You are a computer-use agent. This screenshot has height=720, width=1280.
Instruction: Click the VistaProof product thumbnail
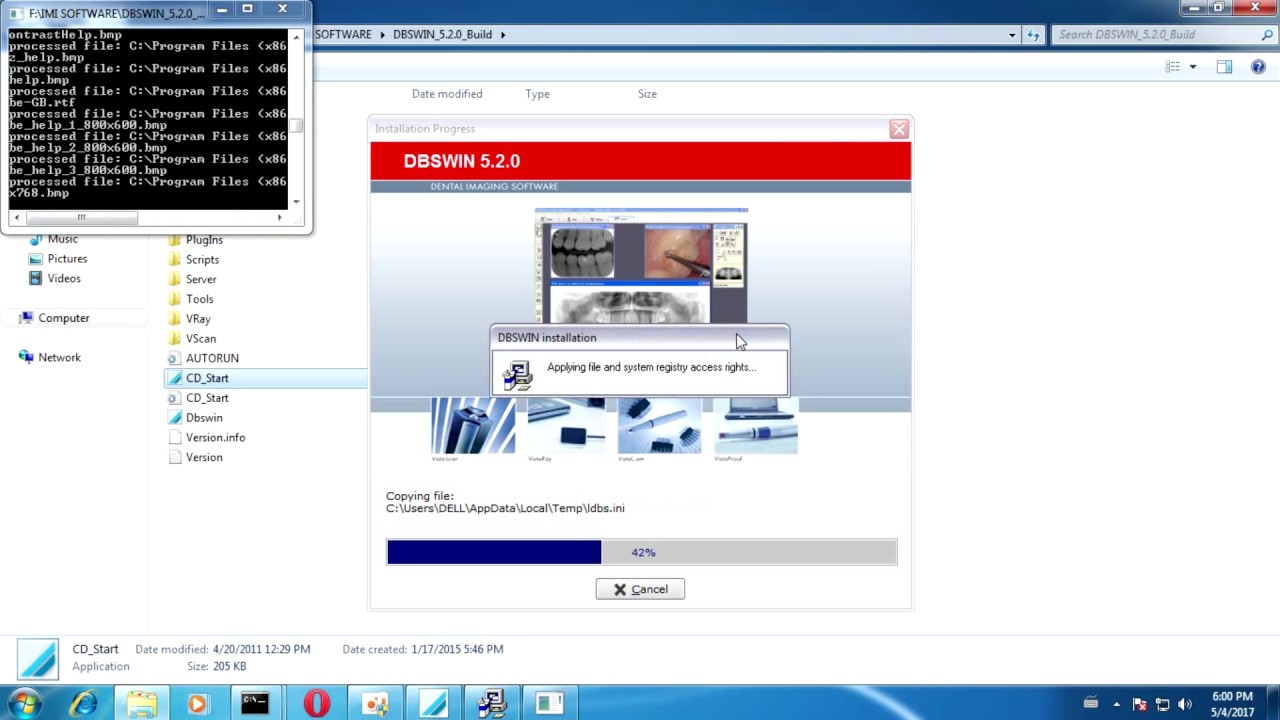[755, 428]
